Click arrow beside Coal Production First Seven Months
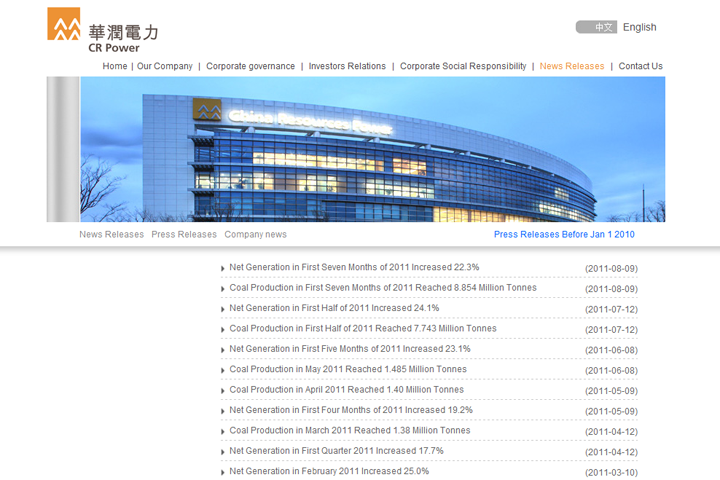 pyautogui.click(x=223, y=289)
